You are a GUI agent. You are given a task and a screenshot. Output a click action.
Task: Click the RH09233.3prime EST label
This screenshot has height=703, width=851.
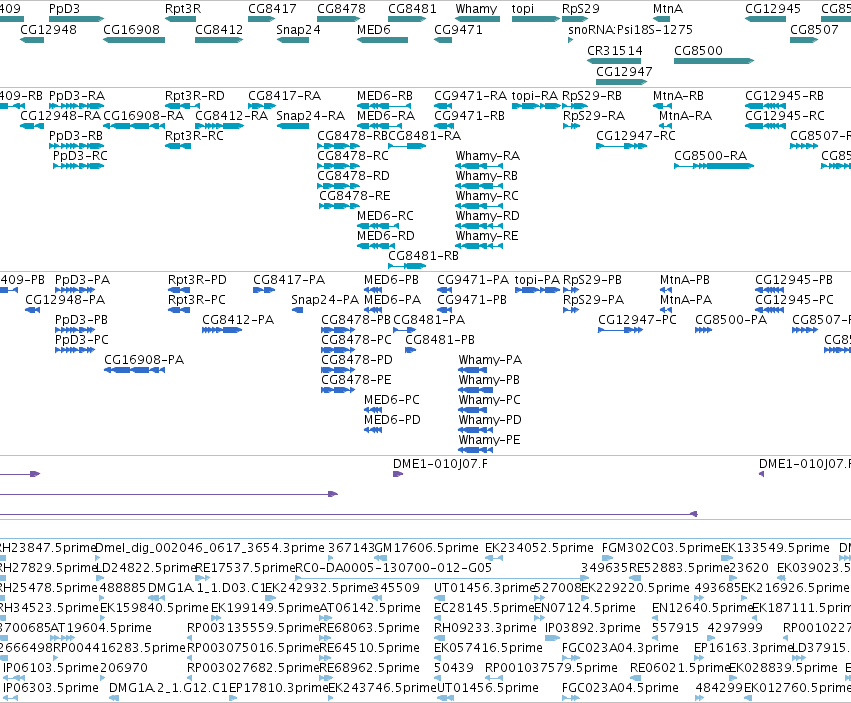[485, 628]
